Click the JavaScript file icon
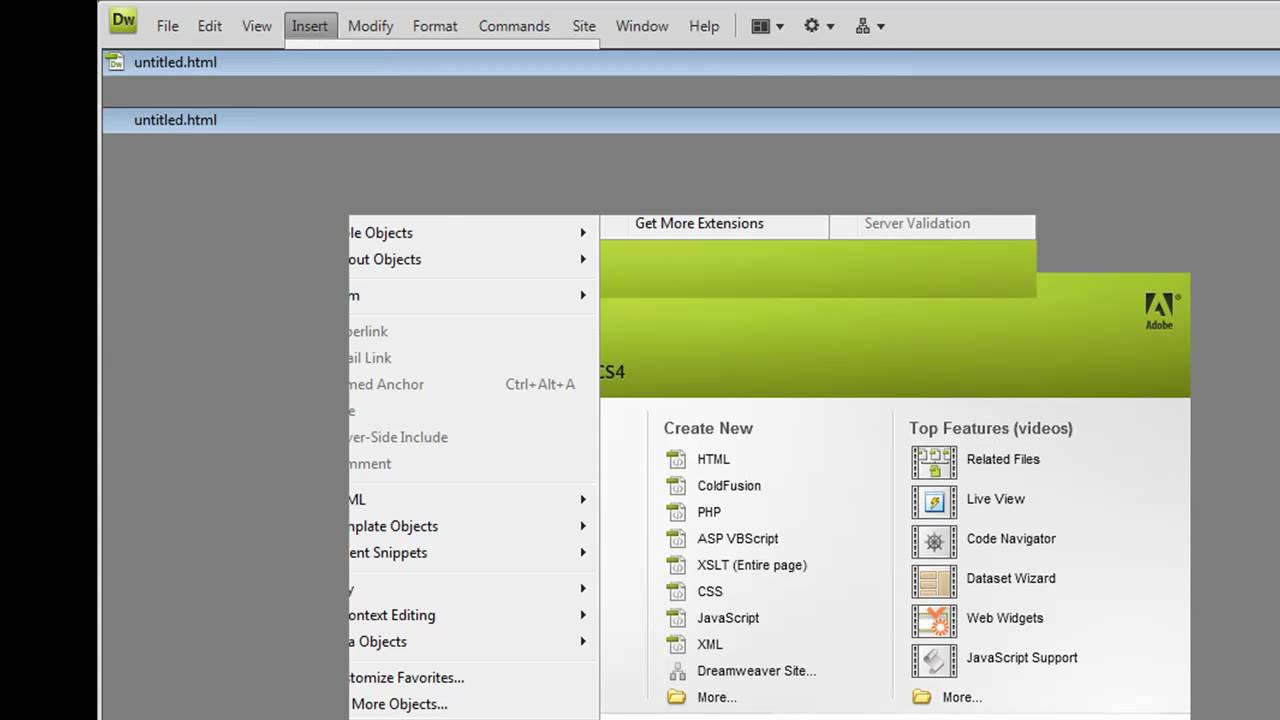The image size is (1280, 720). click(x=677, y=618)
